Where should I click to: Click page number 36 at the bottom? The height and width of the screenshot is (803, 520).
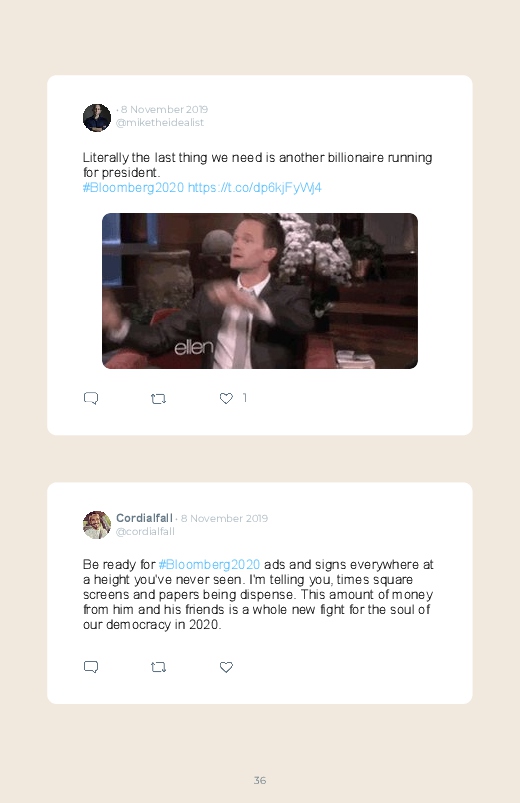tap(260, 780)
